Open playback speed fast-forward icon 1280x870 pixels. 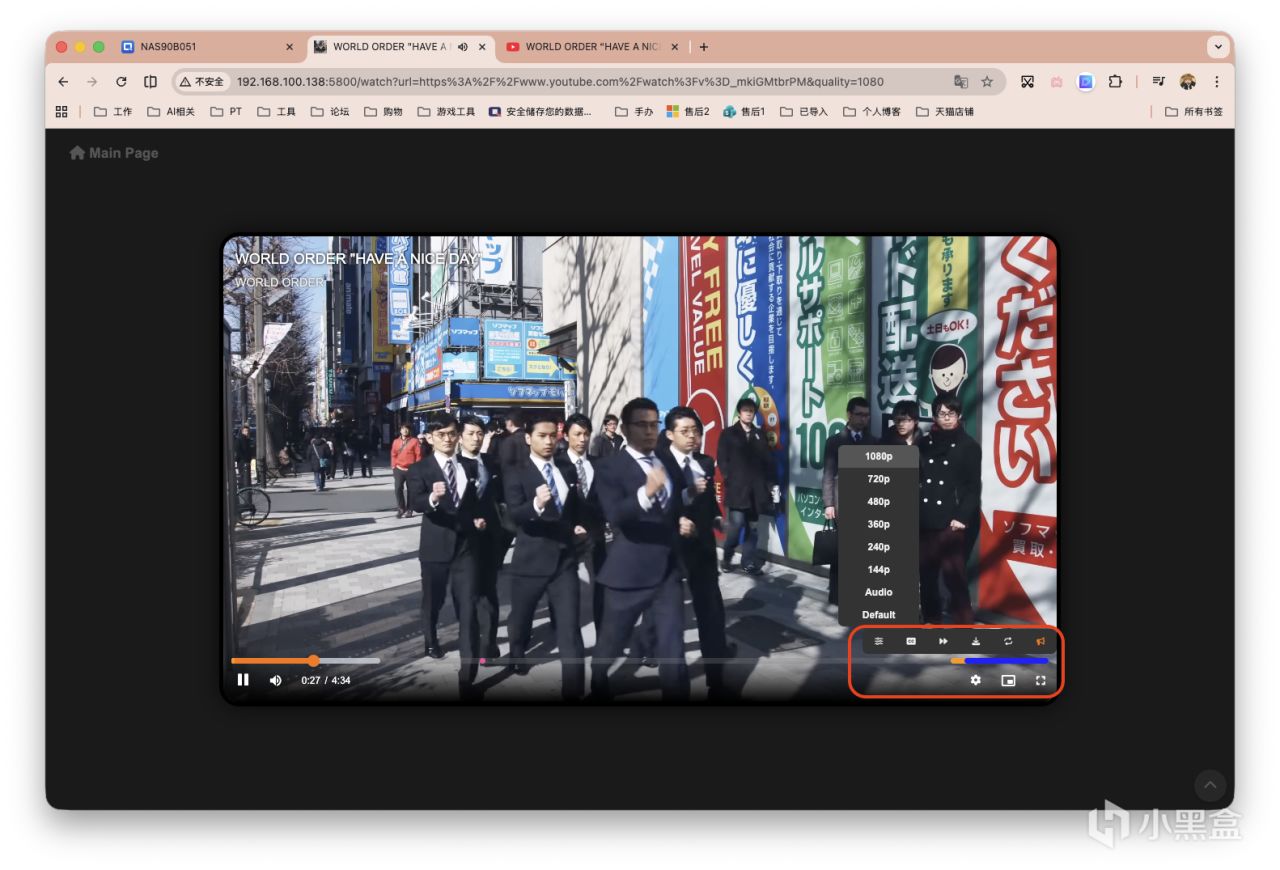[x=943, y=641]
